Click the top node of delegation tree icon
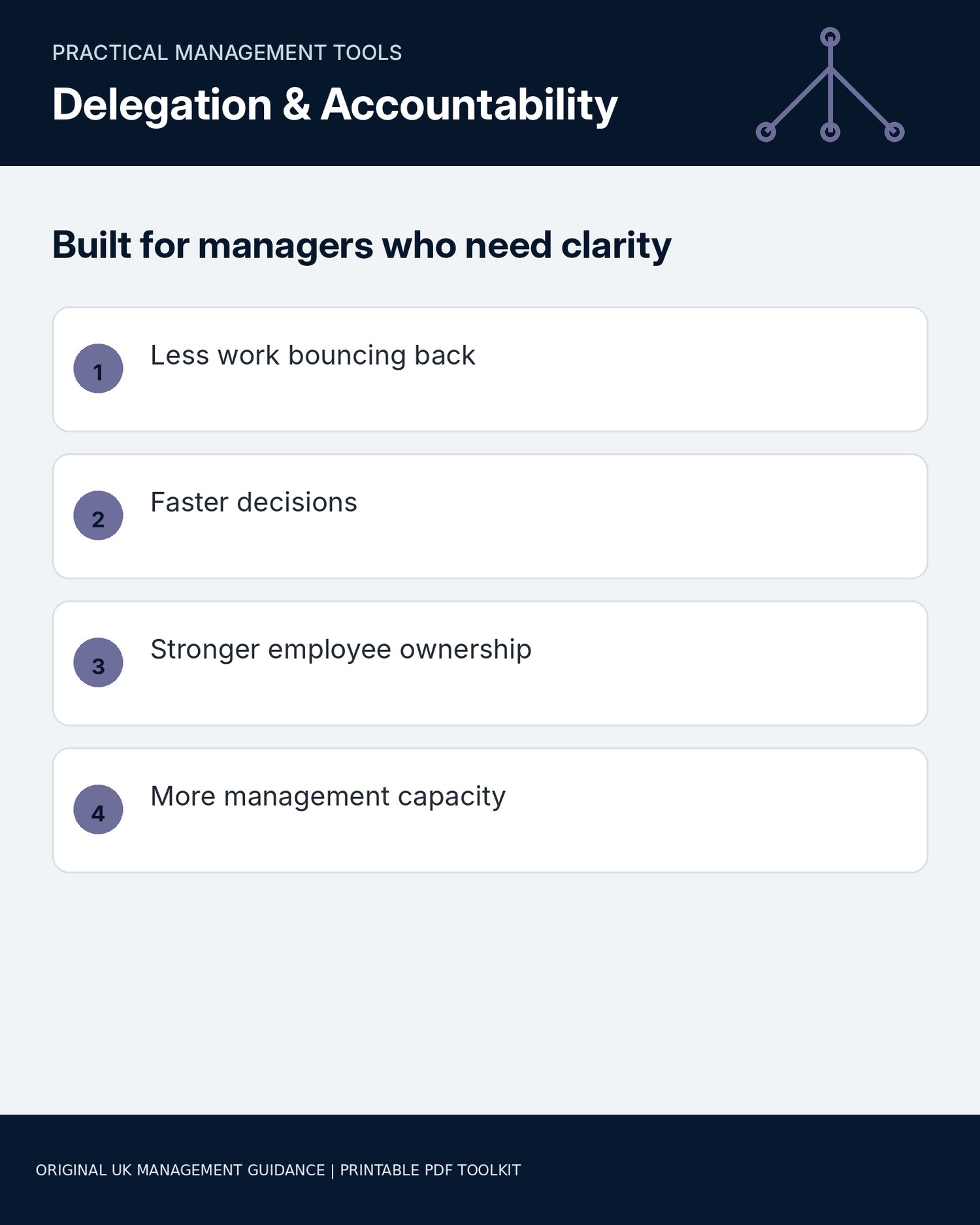The width and height of the screenshot is (980, 1225). point(830,37)
